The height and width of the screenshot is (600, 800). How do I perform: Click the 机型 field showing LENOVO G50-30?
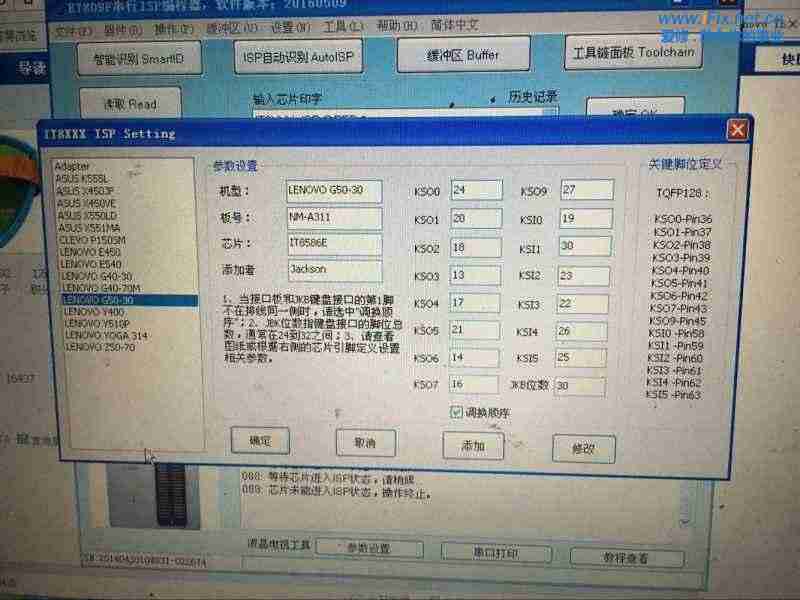tap(335, 190)
